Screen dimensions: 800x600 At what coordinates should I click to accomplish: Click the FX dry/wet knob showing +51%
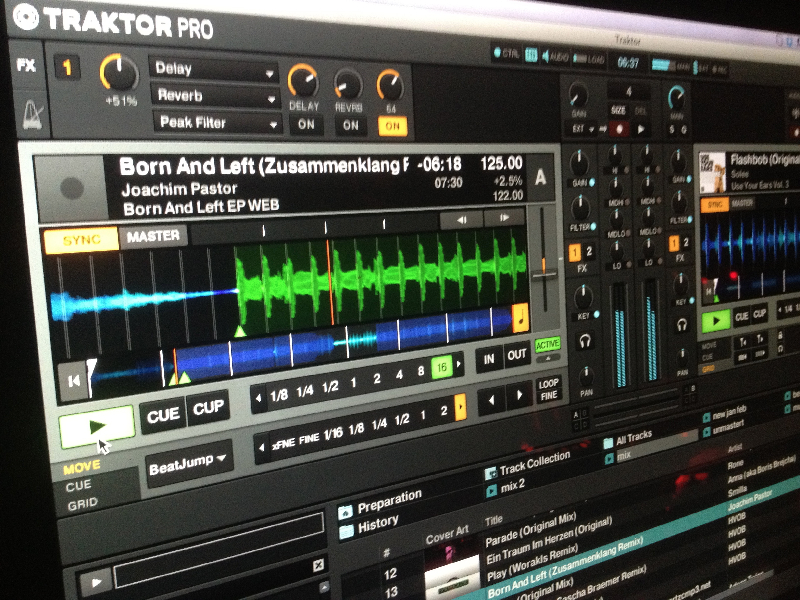(119, 72)
